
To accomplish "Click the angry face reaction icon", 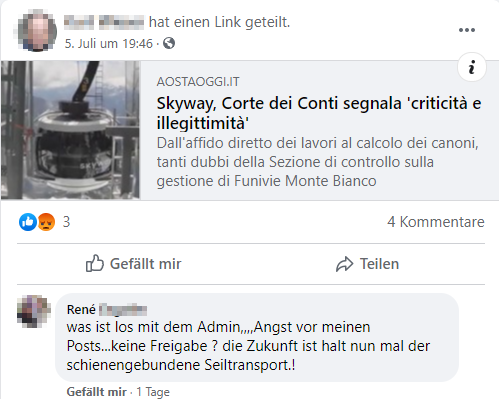I will click(x=46, y=222).
